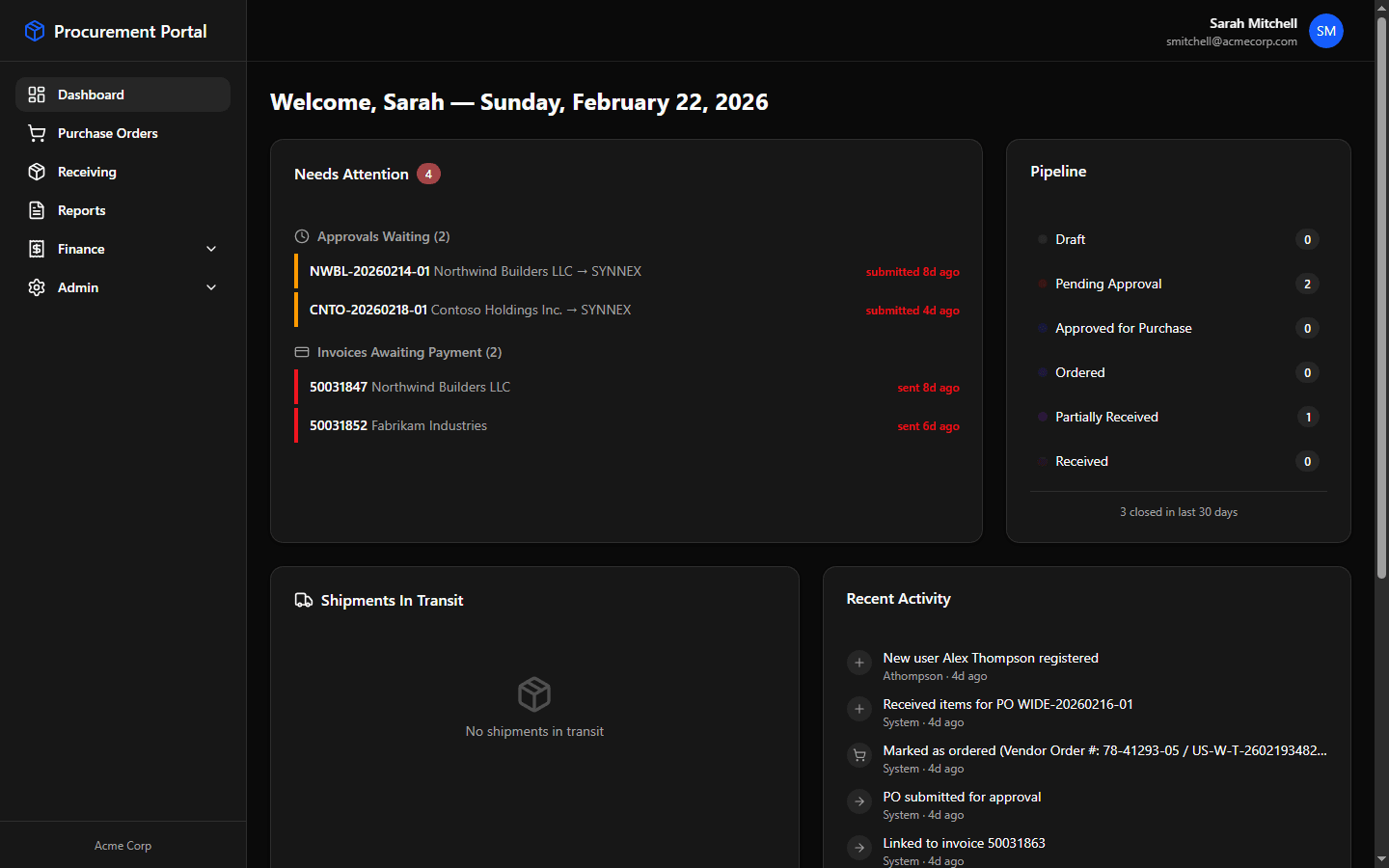Select the Finance dollar icon
The width and height of the screenshot is (1389, 868).
(36, 249)
